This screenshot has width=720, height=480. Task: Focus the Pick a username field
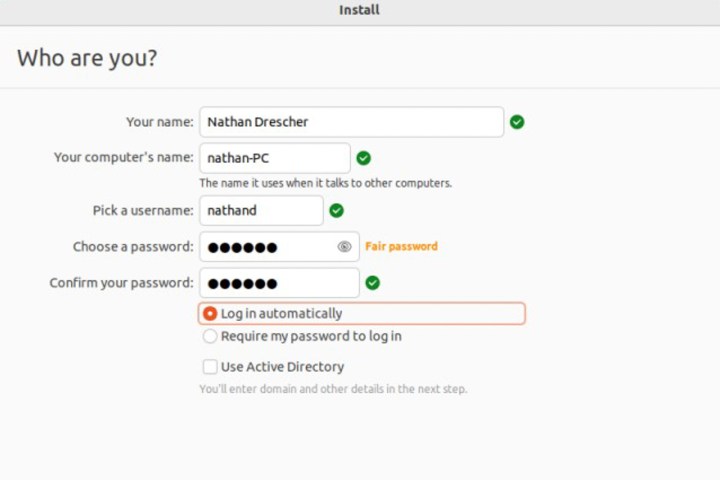[x=261, y=210]
